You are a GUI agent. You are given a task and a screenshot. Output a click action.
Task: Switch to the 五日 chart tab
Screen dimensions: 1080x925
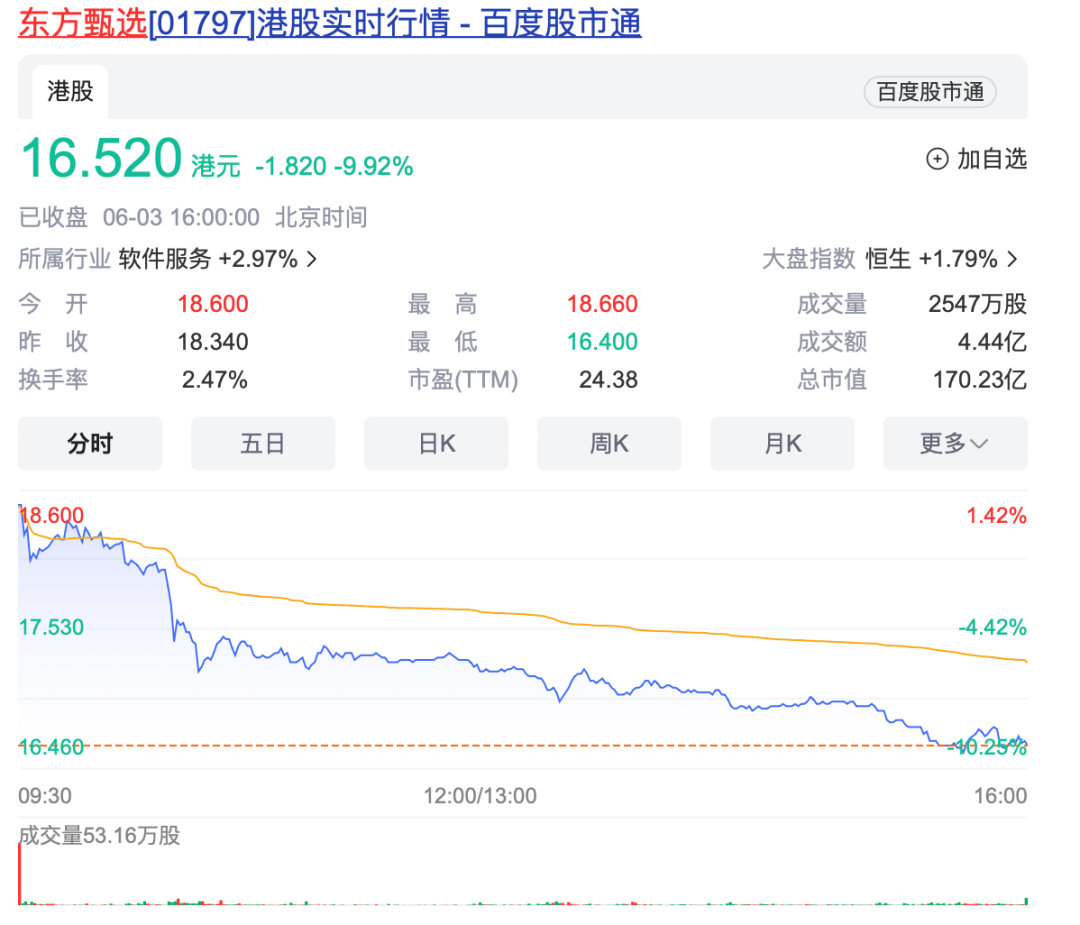263,444
